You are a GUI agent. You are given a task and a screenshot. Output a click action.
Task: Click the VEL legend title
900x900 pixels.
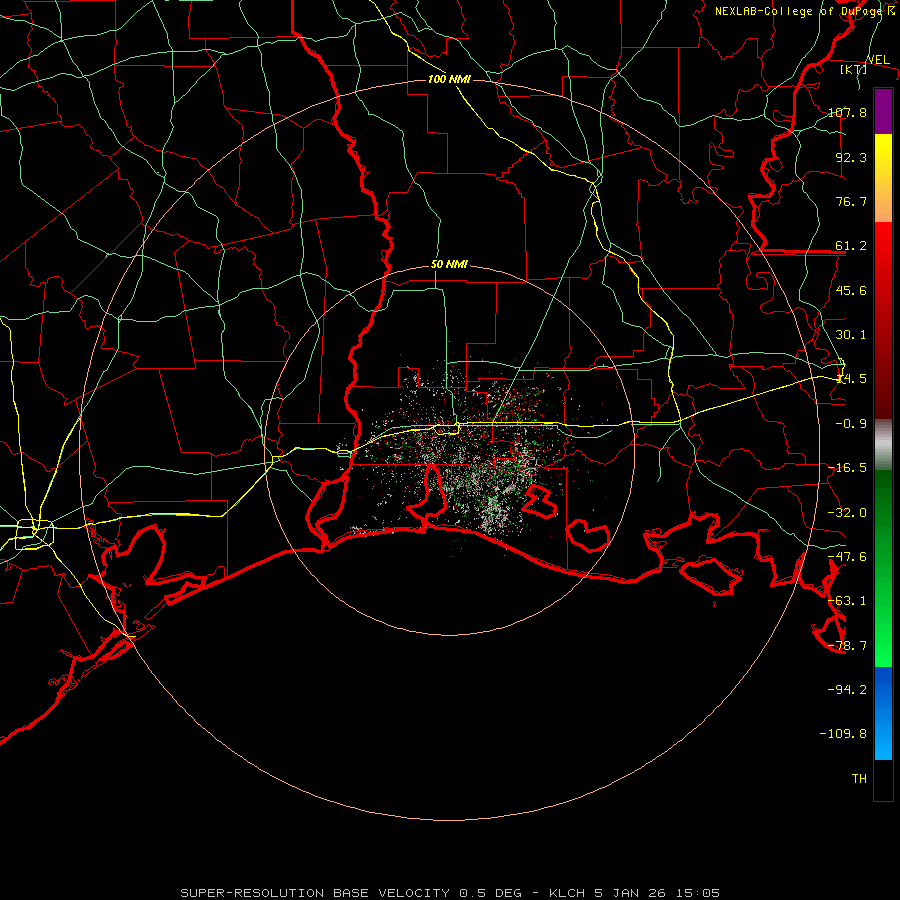pos(878,60)
